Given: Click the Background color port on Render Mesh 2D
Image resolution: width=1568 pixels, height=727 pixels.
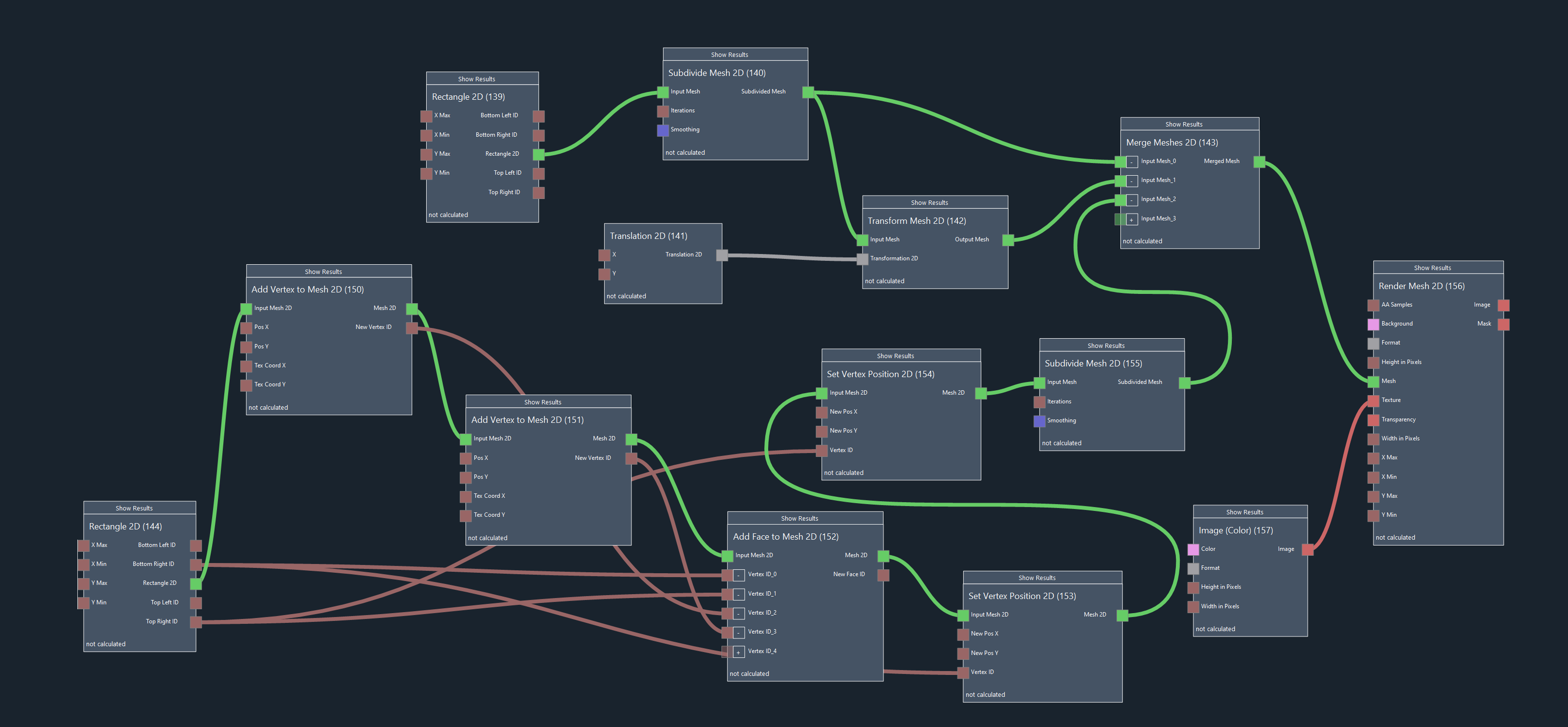Looking at the screenshot, I should click(1373, 325).
